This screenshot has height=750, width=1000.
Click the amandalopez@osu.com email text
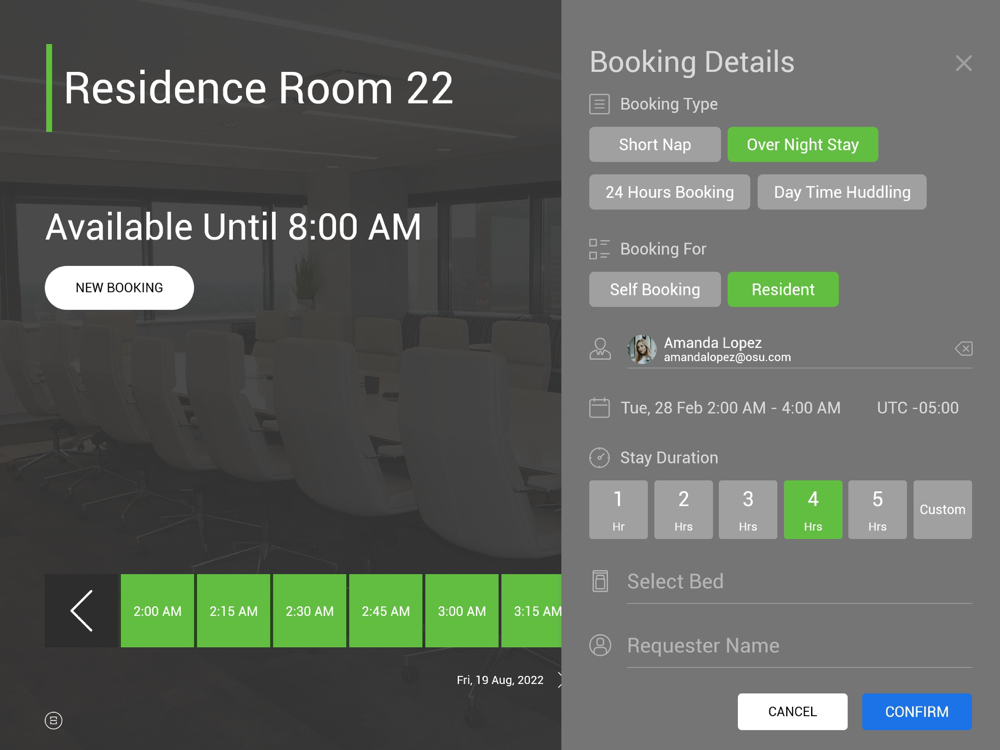pos(727,357)
